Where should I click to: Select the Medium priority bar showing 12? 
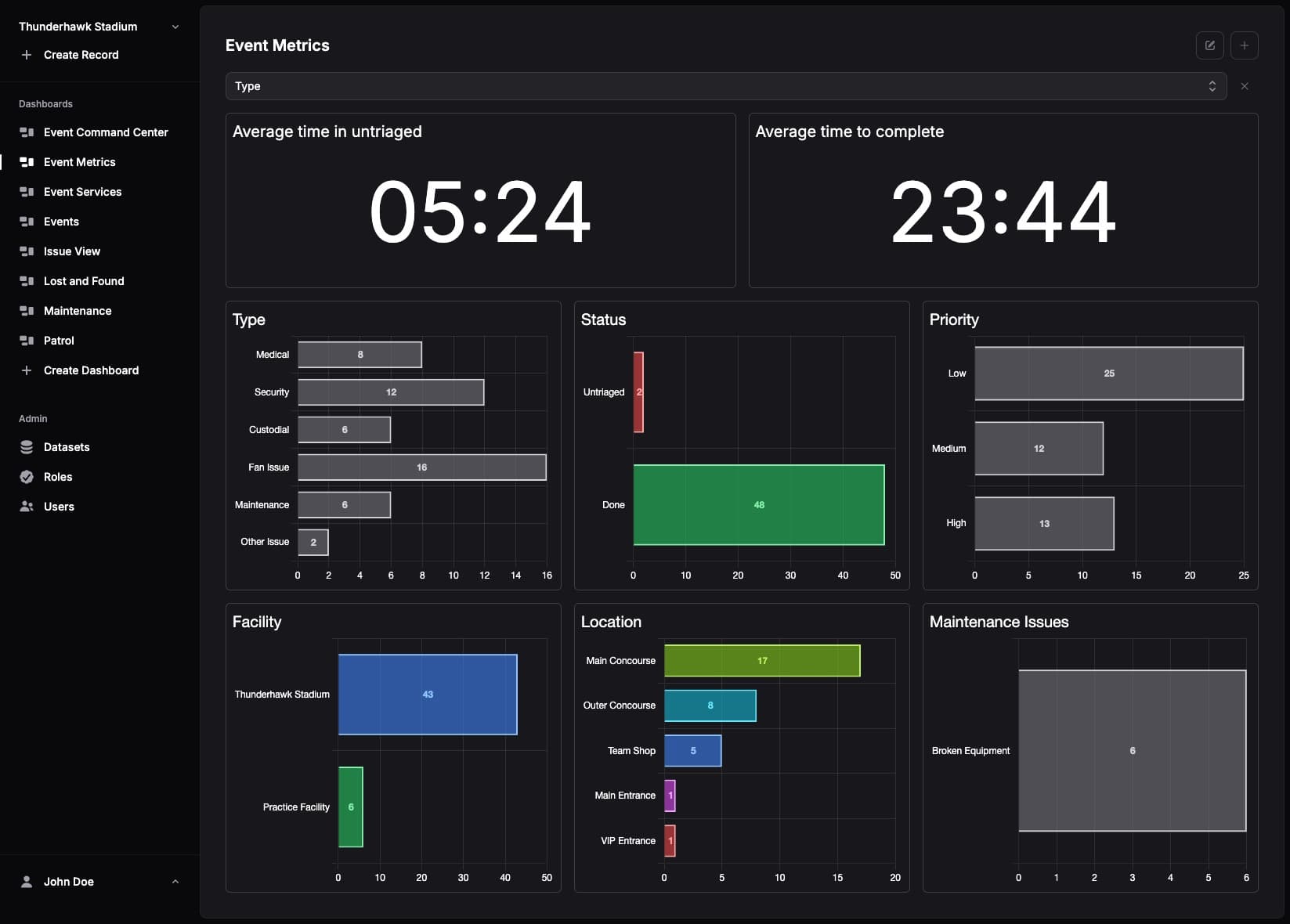[x=1039, y=449]
